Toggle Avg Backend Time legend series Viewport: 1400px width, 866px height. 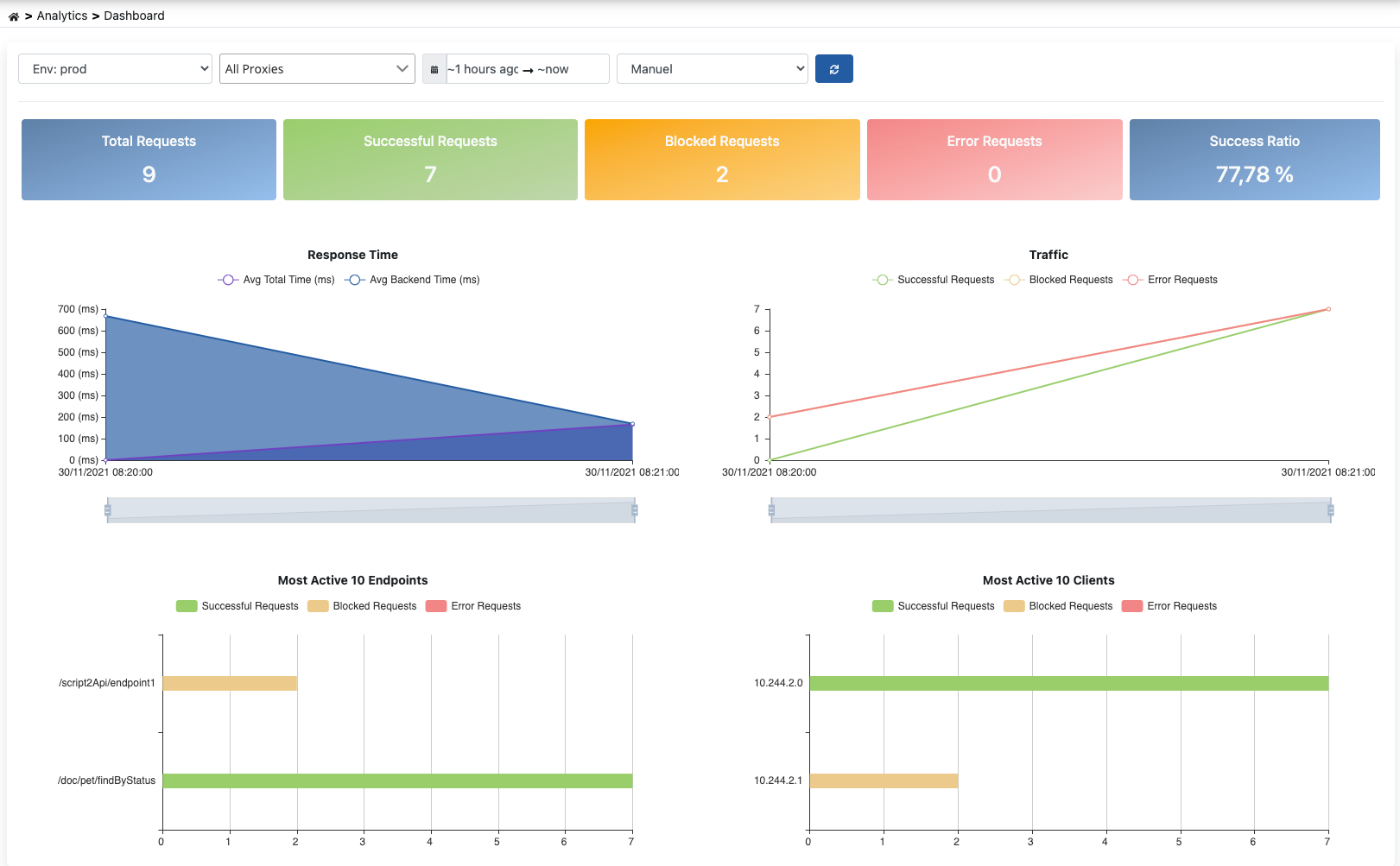click(413, 280)
